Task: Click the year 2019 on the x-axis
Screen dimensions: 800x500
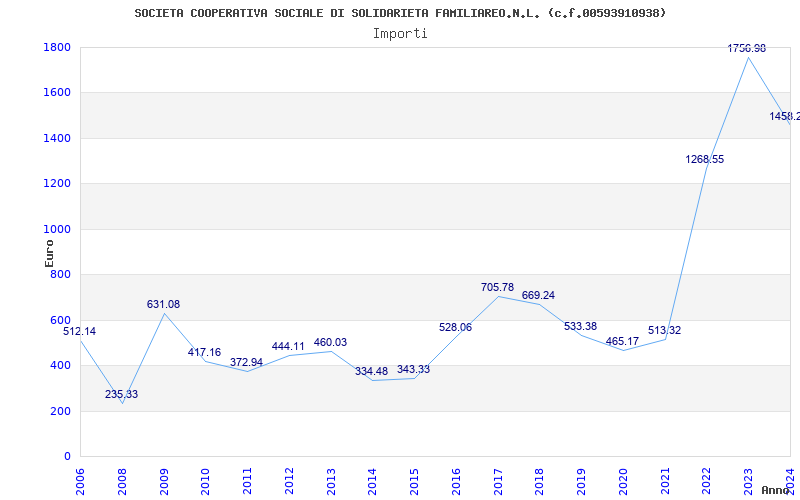Action: (x=582, y=482)
